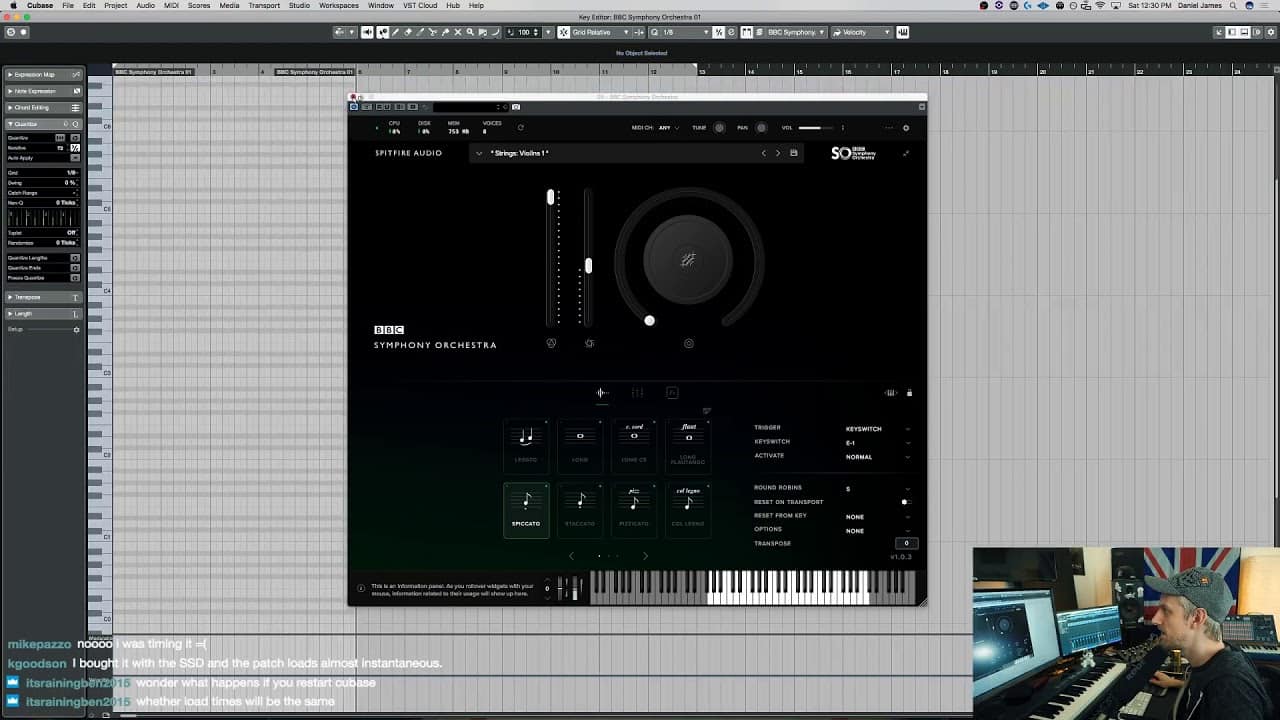Open the Keyswitch E-1 dropdown
The image size is (1280, 720).
click(878, 443)
